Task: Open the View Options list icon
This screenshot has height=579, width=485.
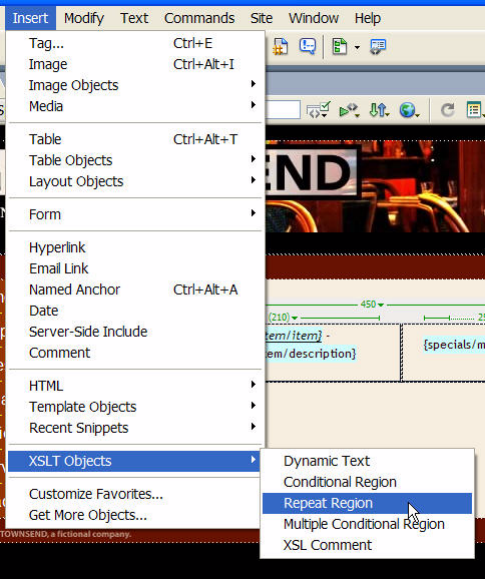Action: [x=475, y=110]
